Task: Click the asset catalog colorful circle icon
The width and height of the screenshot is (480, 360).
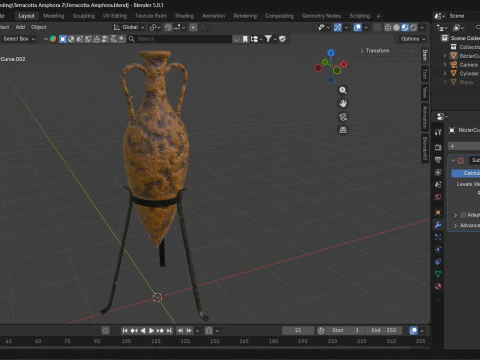Action: (53, 39)
